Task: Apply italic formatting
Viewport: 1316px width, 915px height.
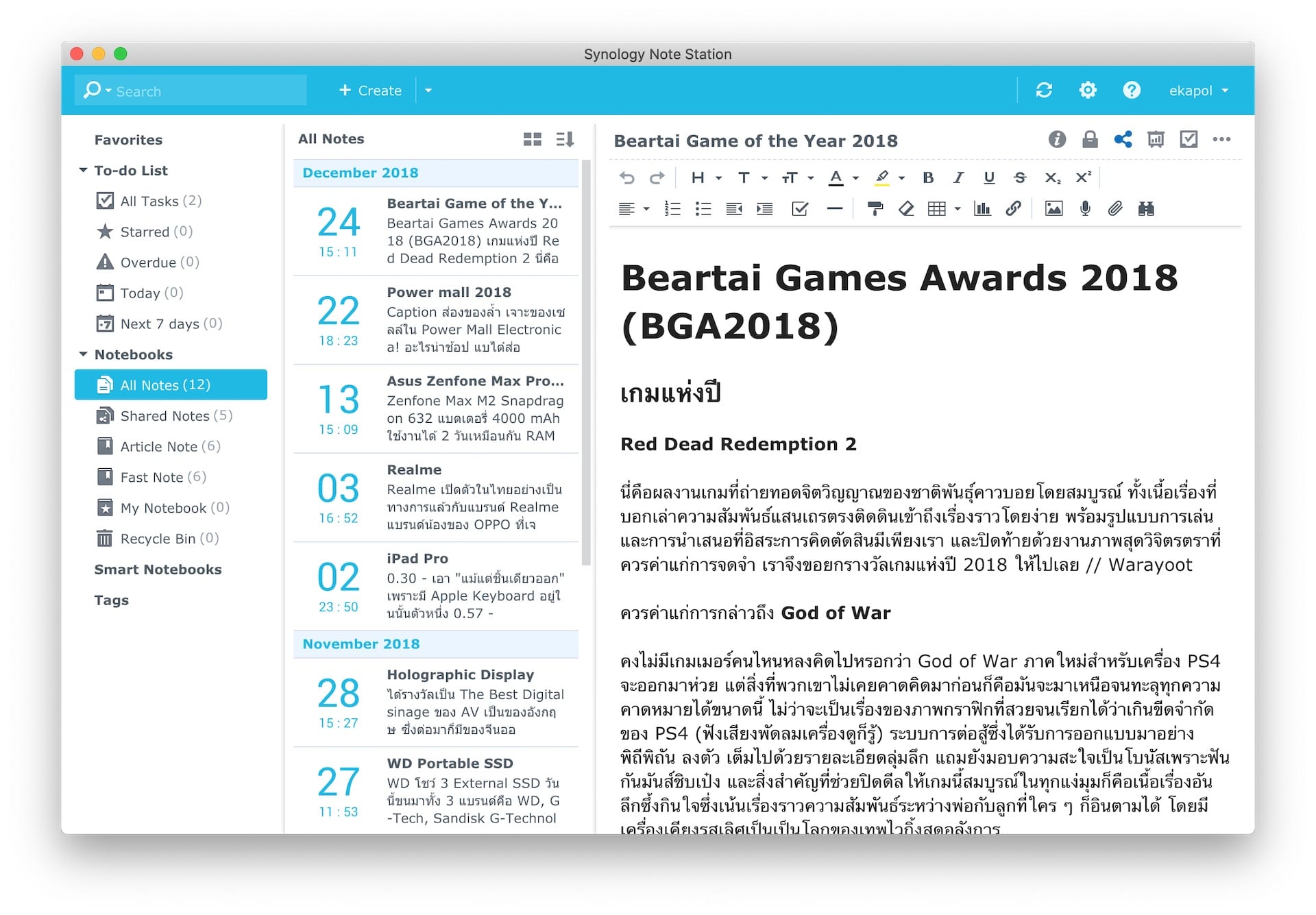Action: (958, 178)
